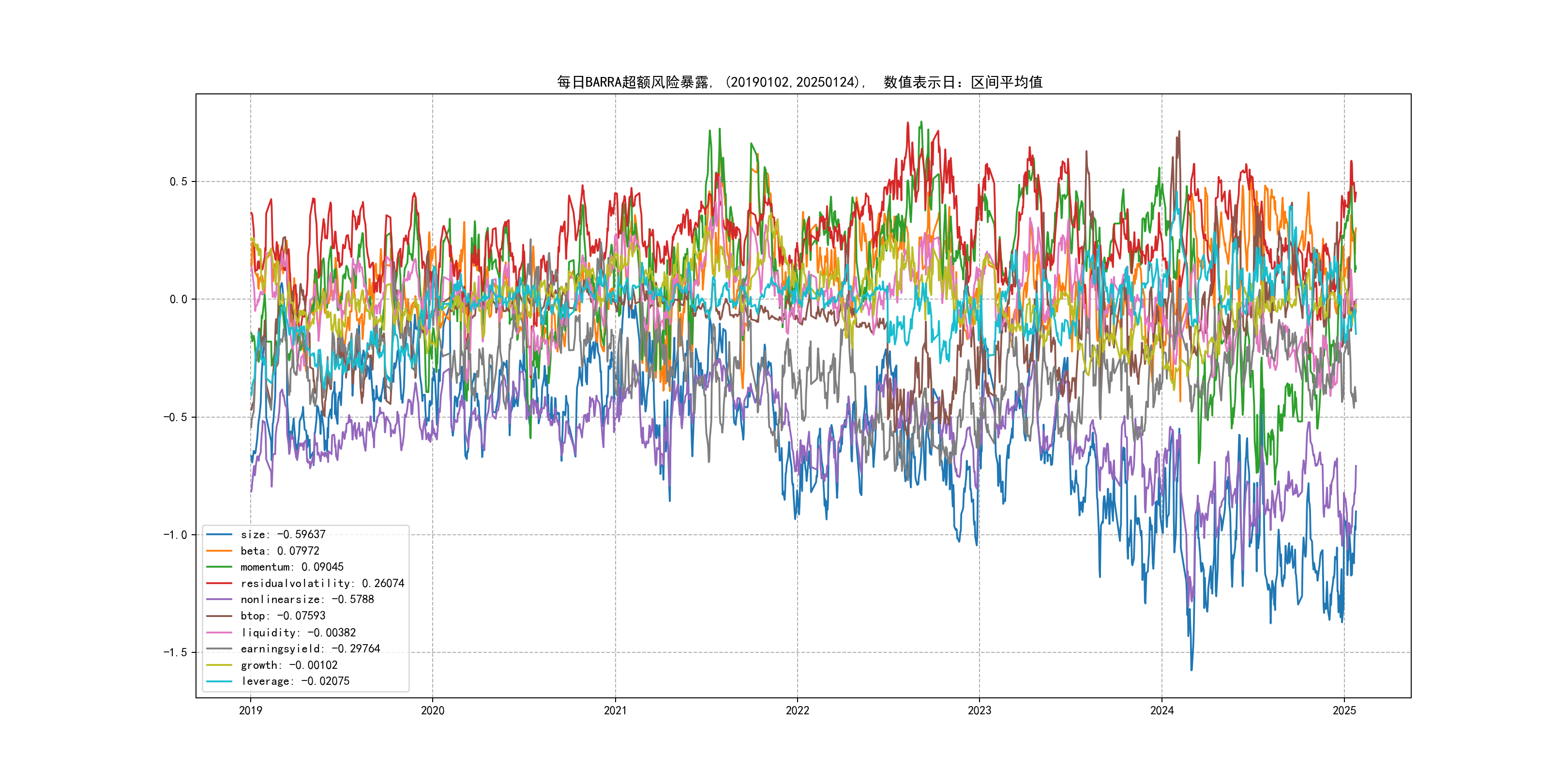
Task: Click the pink liquidity legend line swatch
Action: tap(219, 633)
